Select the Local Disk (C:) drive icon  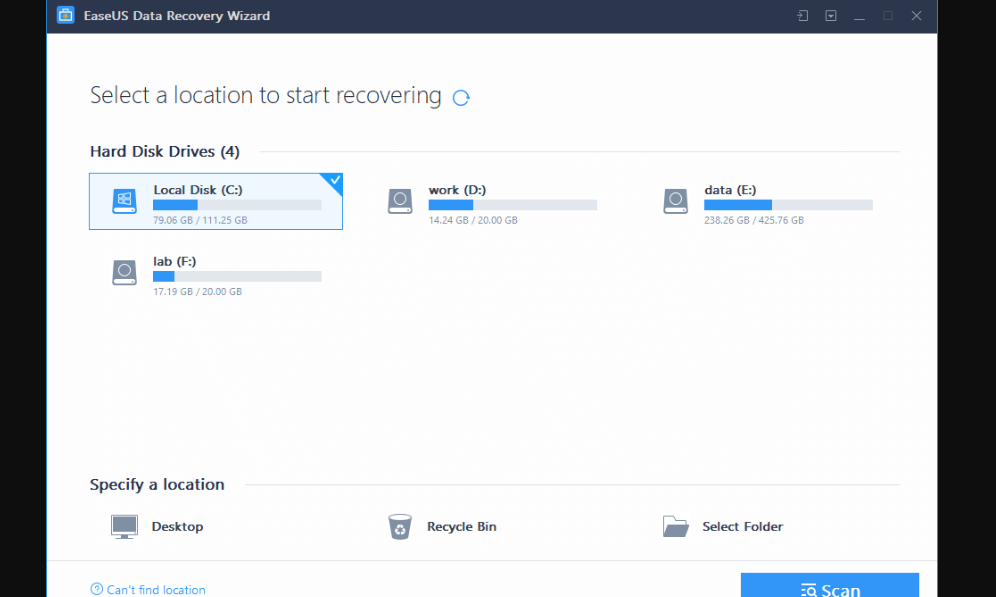(x=124, y=201)
